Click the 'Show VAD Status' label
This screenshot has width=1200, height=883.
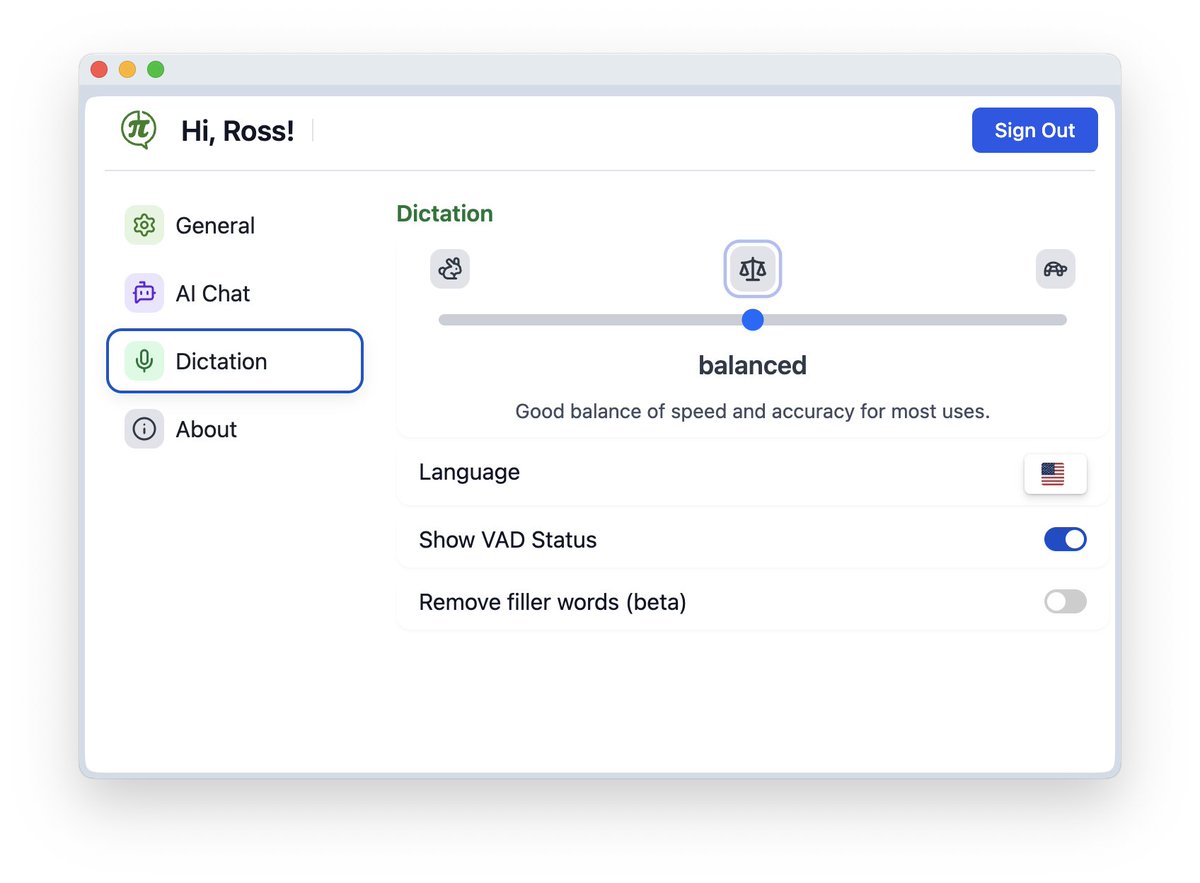pos(508,540)
